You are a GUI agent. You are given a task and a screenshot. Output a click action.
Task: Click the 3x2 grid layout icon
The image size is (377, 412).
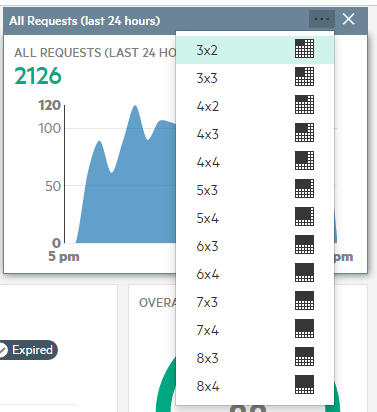304,49
